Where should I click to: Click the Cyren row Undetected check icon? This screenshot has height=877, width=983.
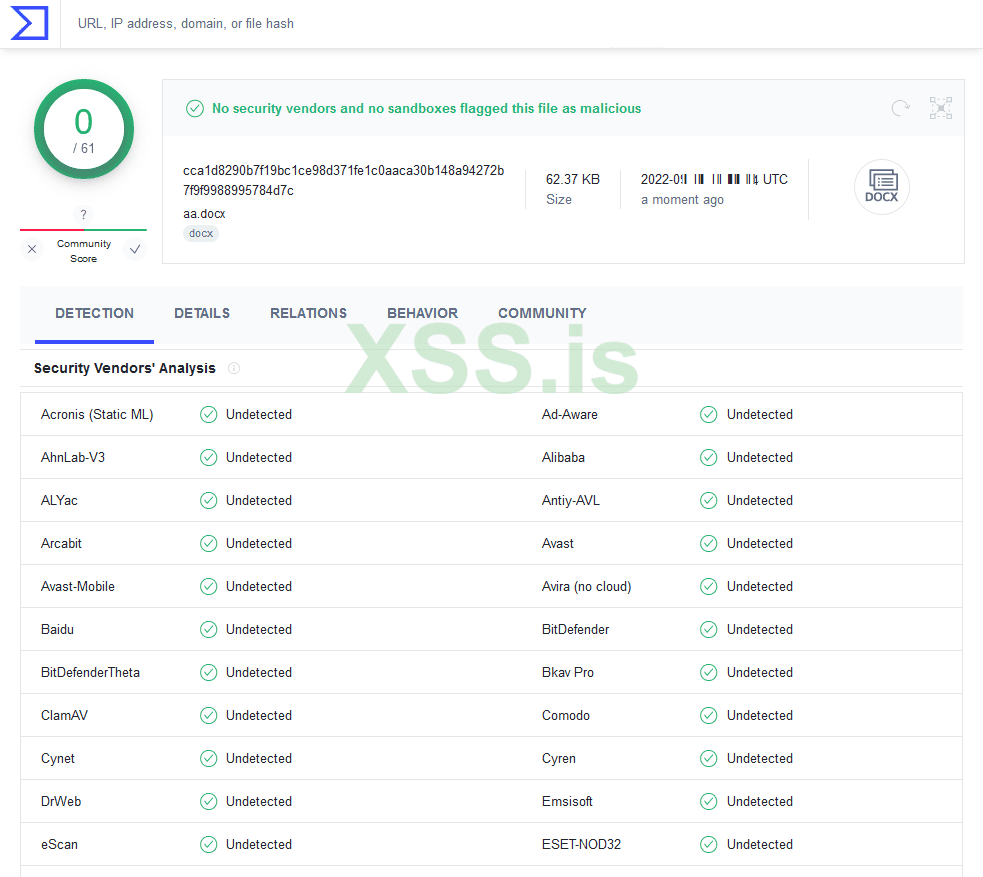pos(709,759)
